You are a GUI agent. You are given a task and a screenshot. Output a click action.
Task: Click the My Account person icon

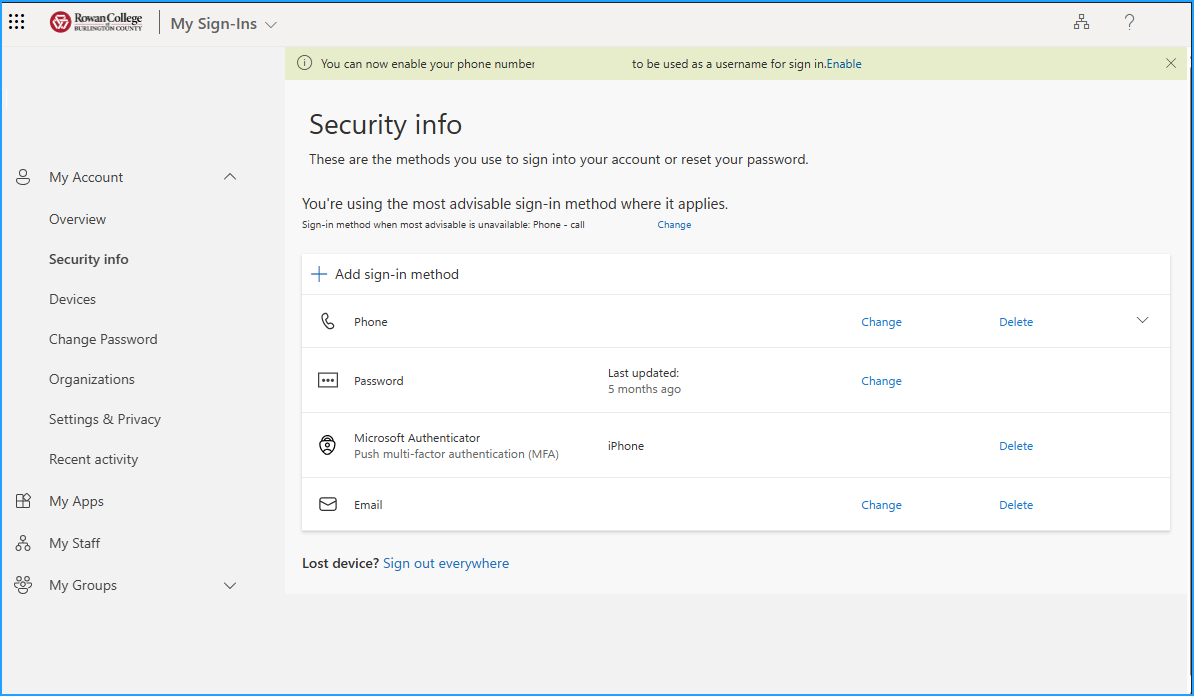pyautogui.click(x=22, y=177)
